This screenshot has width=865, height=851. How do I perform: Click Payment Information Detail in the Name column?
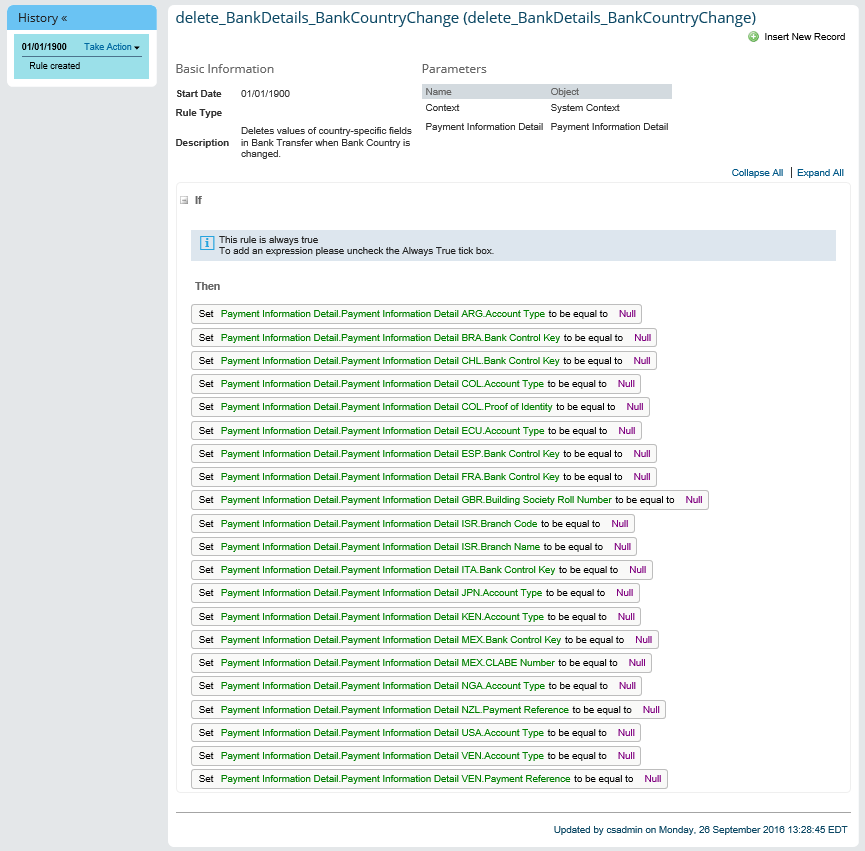pos(484,127)
